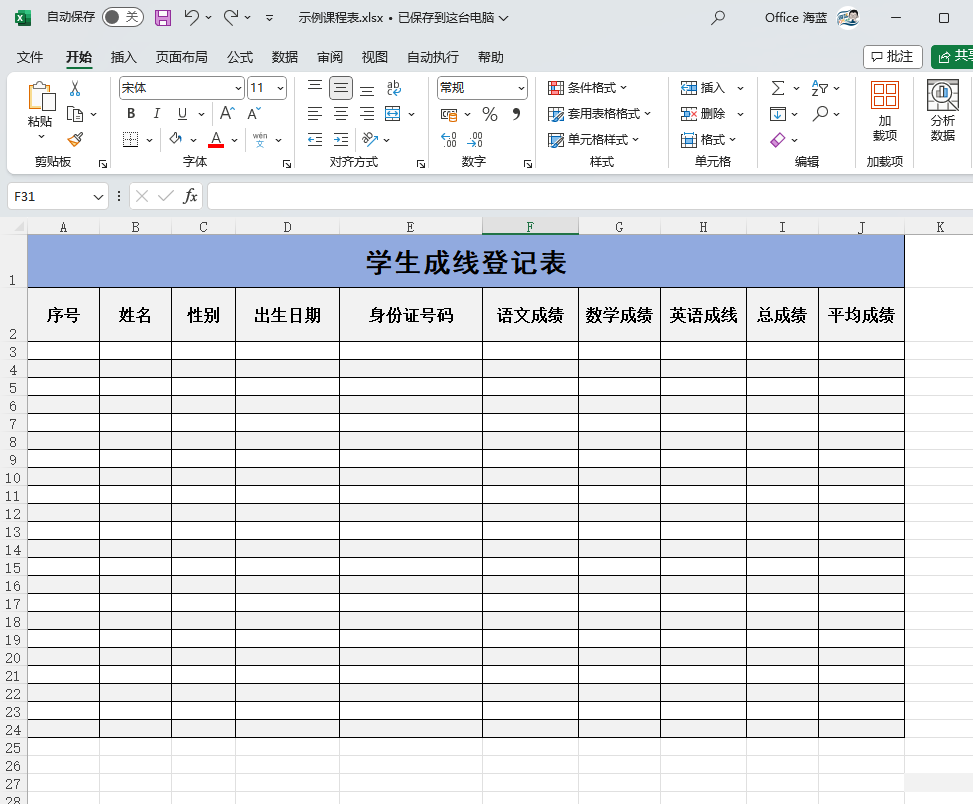The image size is (973, 804).
Task: Toggle the AutoSave (自动保存) switch
Action: (x=123, y=17)
